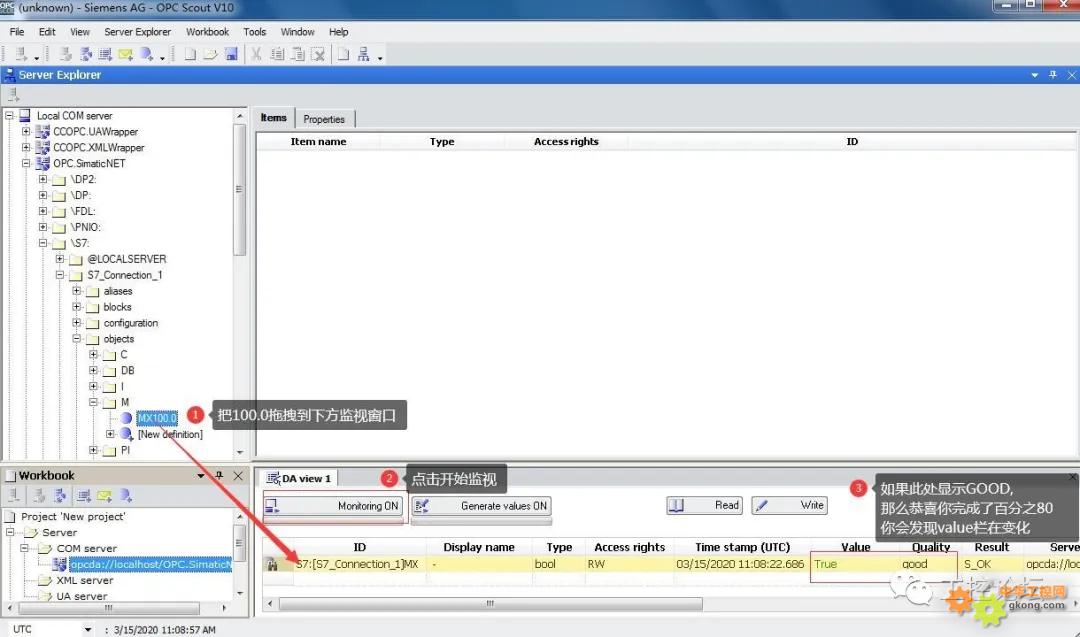Click the lock icon in the DA view row

pyautogui.click(x=273, y=565)
